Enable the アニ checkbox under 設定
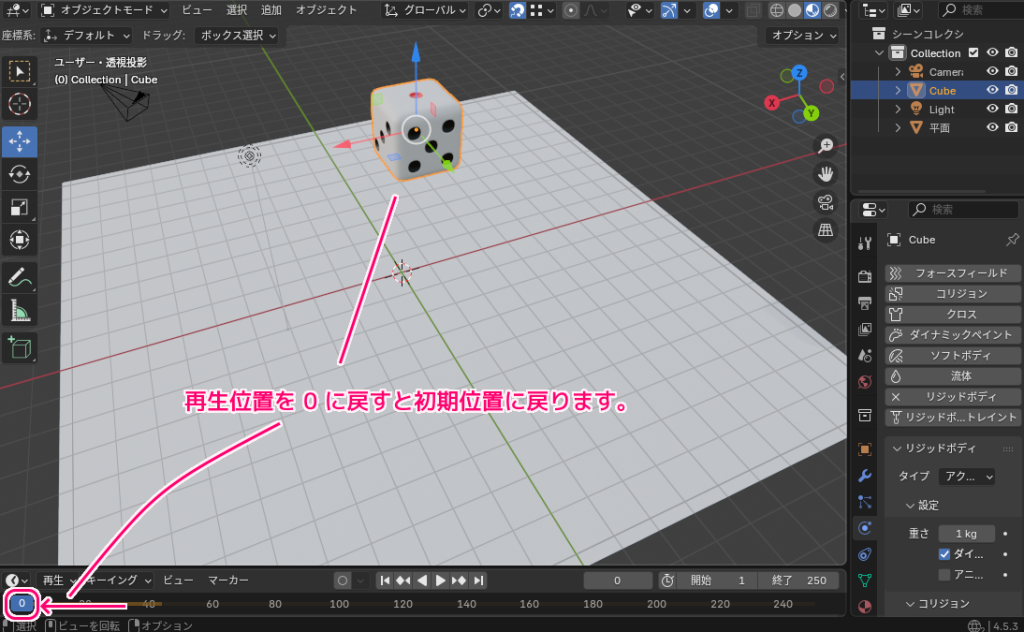1024x632 pixels. (945, 574)
